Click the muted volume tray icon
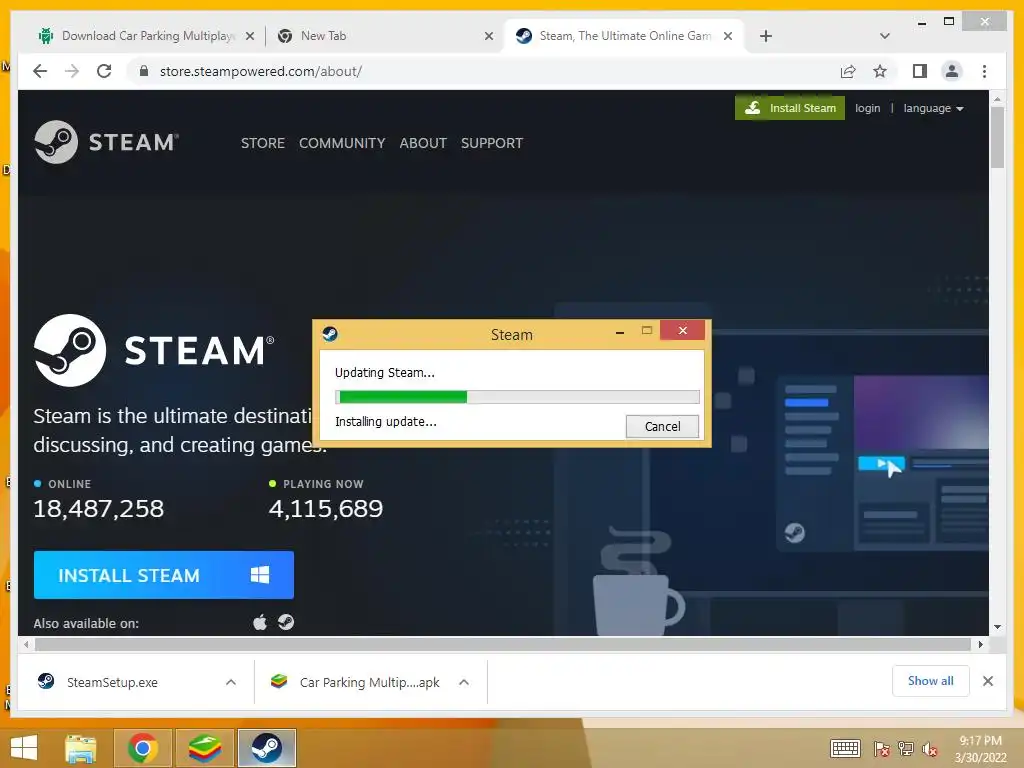Viewport: 1024px width, 768px height. pyautogui.click(x=929, y=749)
